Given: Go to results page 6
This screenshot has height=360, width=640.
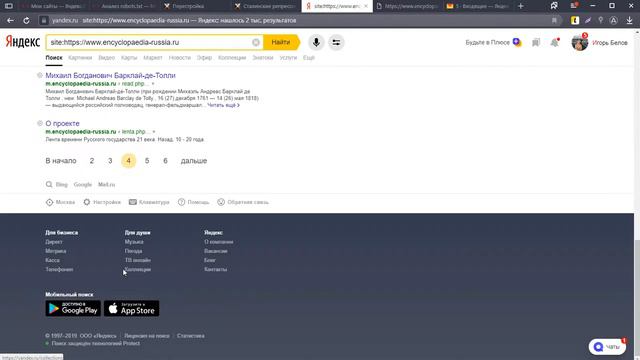Looking at the screenshot, I should point(165,161).
